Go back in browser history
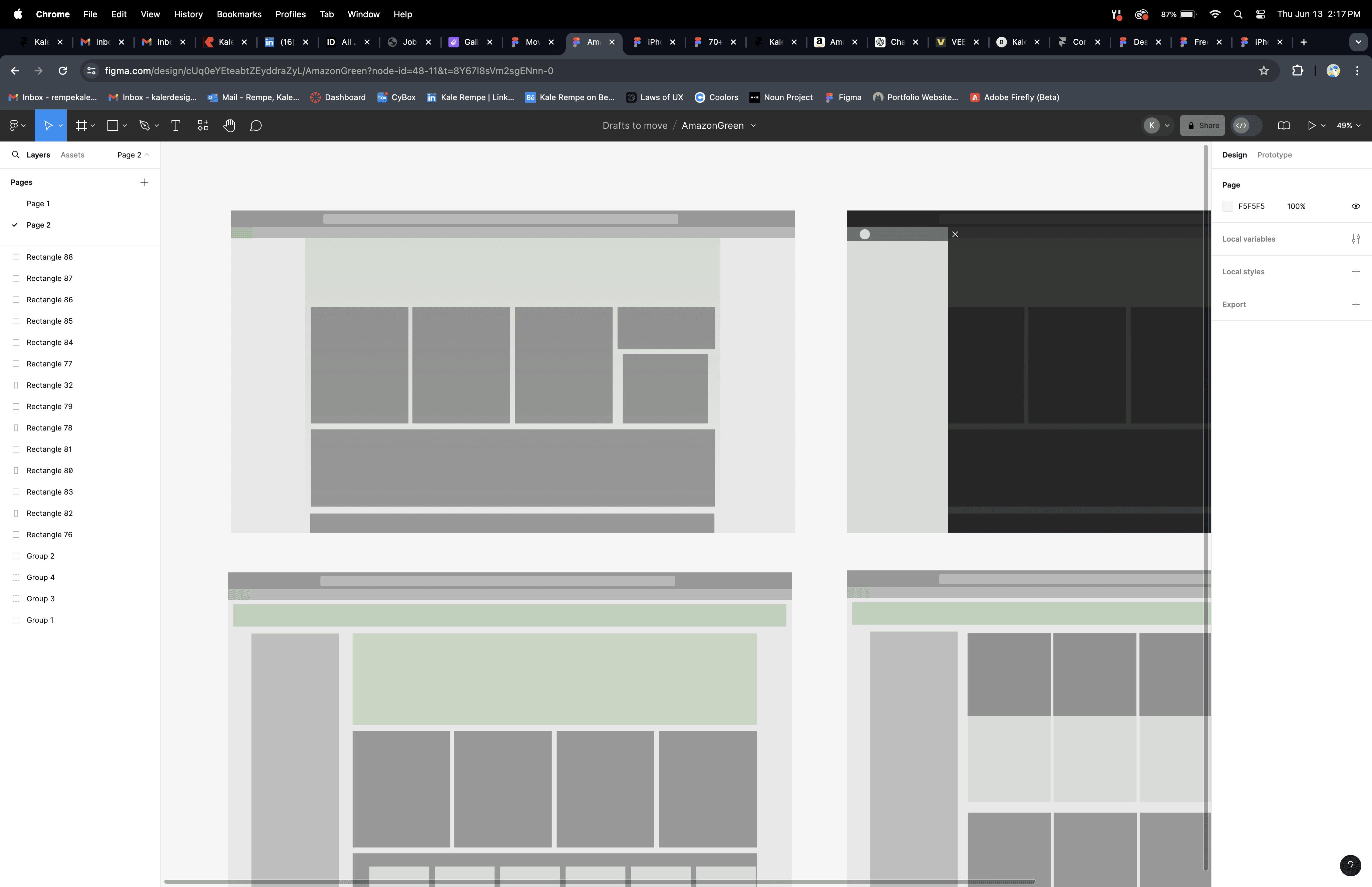The height and width of the screenshot is (887, 1372). pyautogui.click(x=15, y=71)
